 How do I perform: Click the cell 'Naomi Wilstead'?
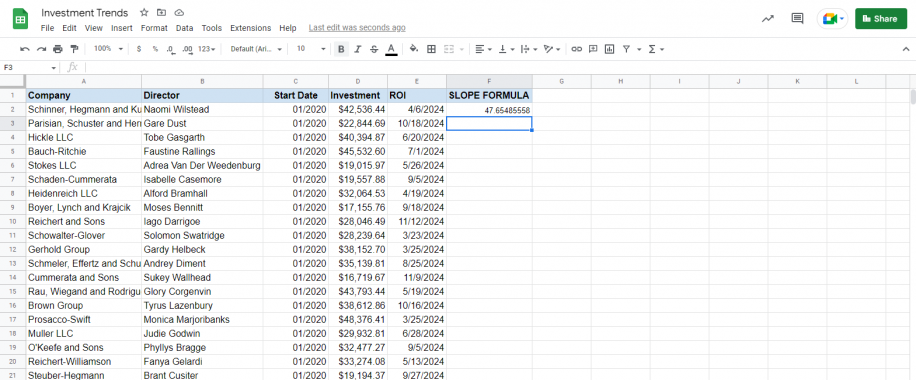pos(202,109)
